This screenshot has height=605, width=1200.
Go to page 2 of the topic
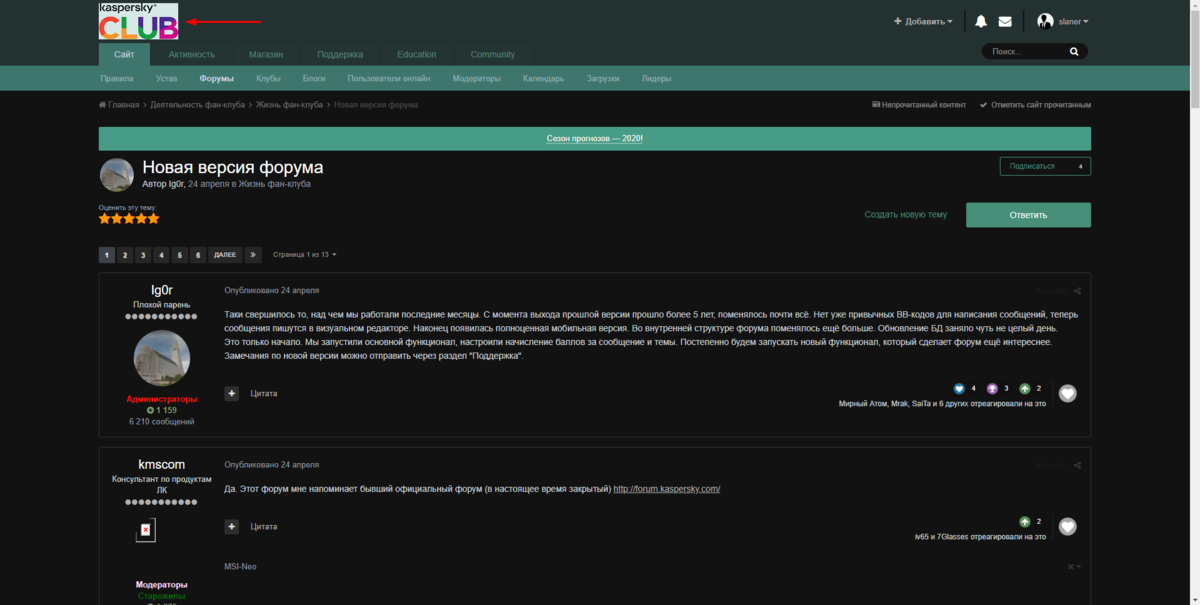125,255
